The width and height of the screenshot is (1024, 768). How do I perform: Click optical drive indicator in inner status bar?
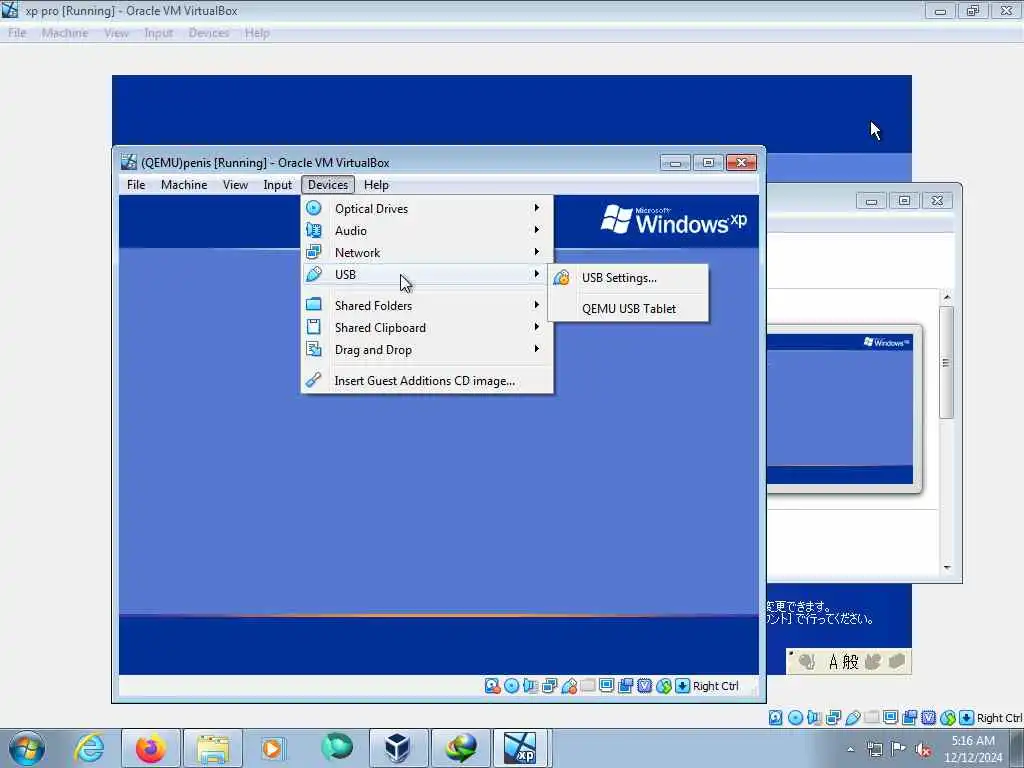511,686
